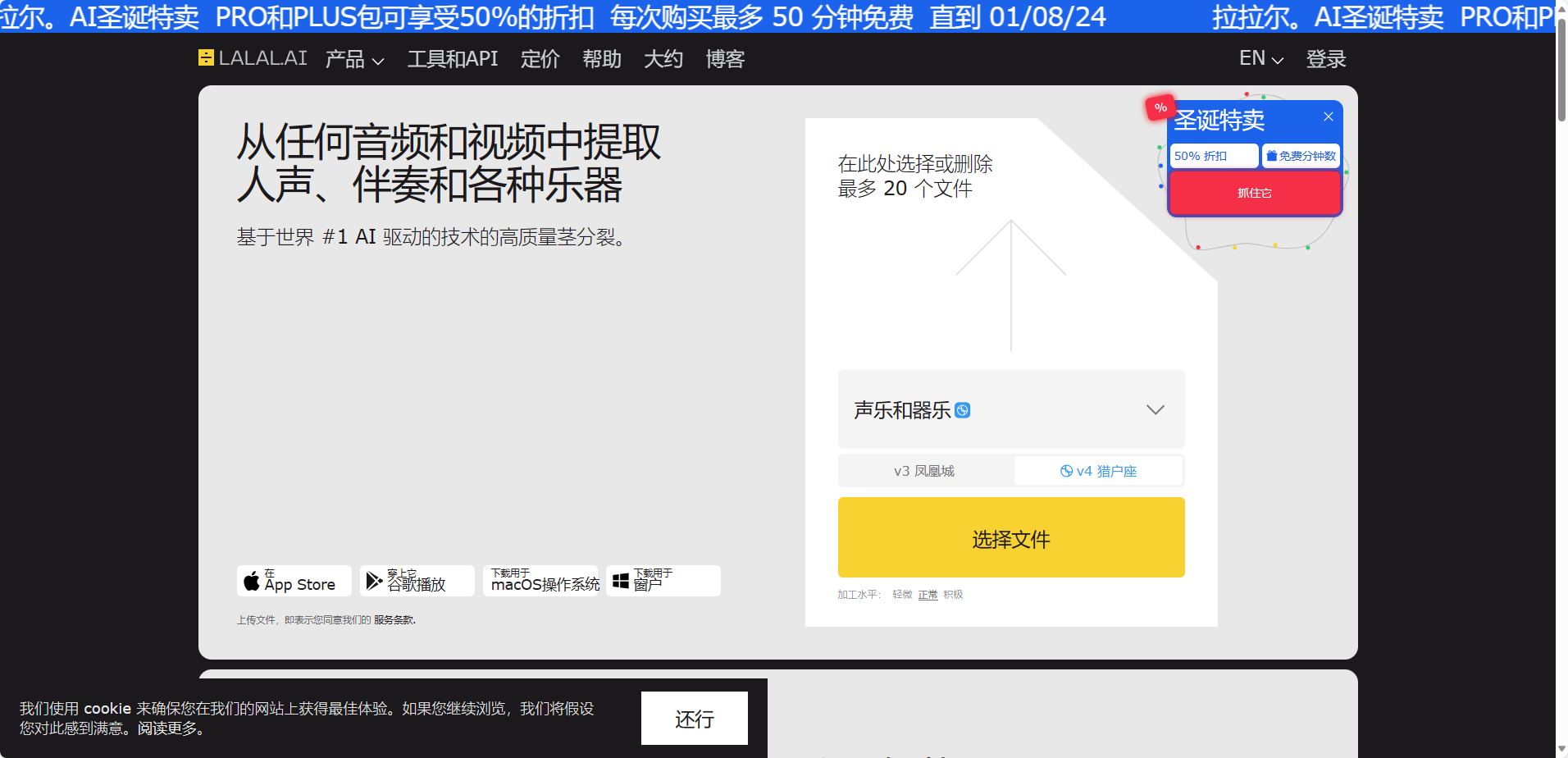Viewport: 1568px width, 758px height.
Task: Set processing level to 轻微
Action: pyautogui.click(x=902, y=595)
